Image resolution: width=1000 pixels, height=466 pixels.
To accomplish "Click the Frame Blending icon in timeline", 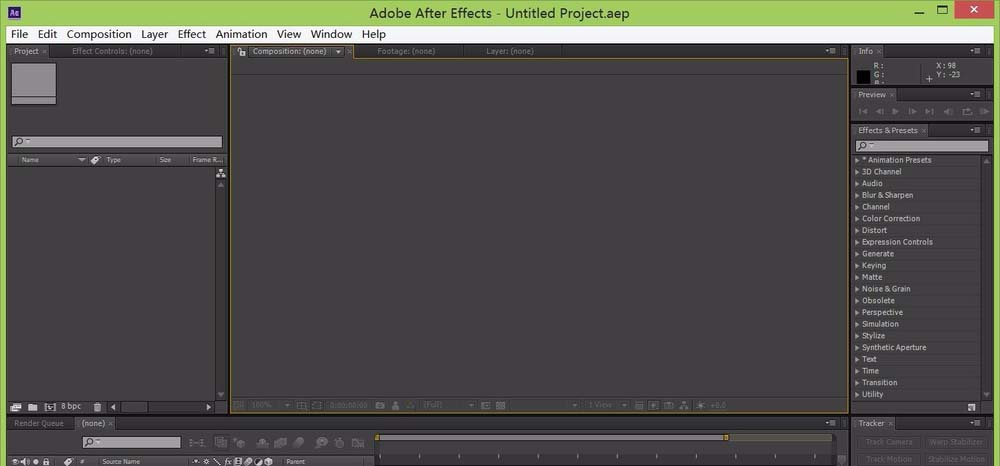I will point(280,442).
